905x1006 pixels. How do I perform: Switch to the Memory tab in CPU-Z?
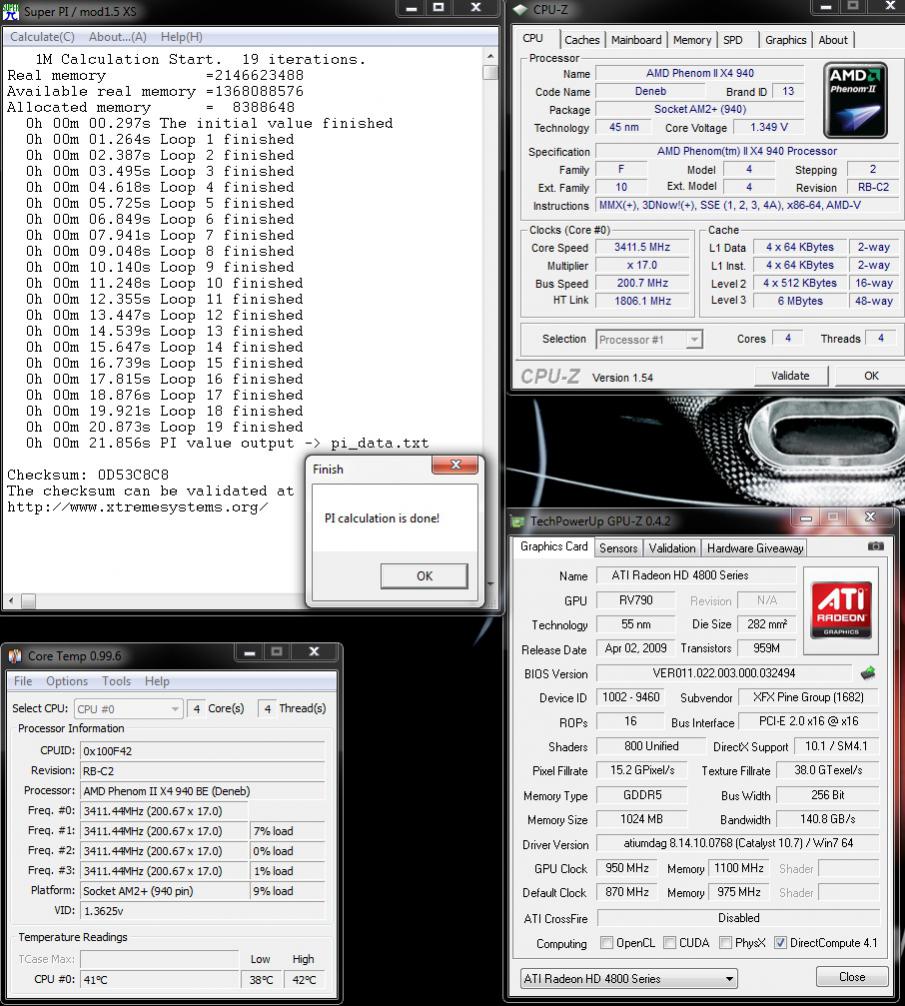coord(692,40)
